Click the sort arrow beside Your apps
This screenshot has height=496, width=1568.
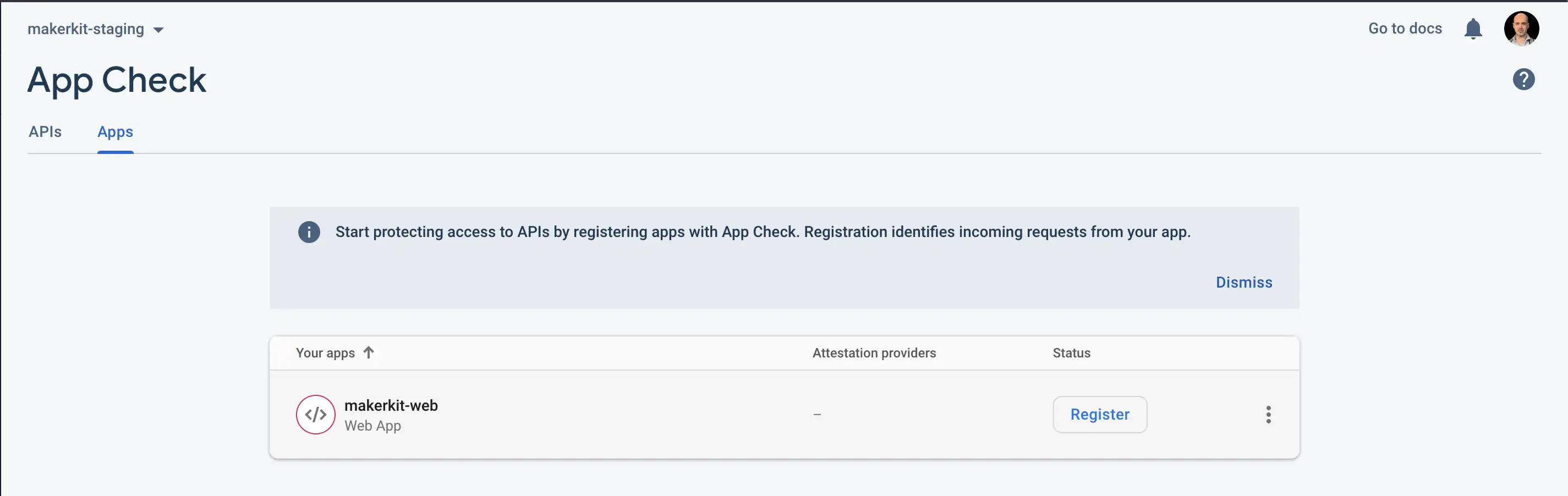point(368,352)
